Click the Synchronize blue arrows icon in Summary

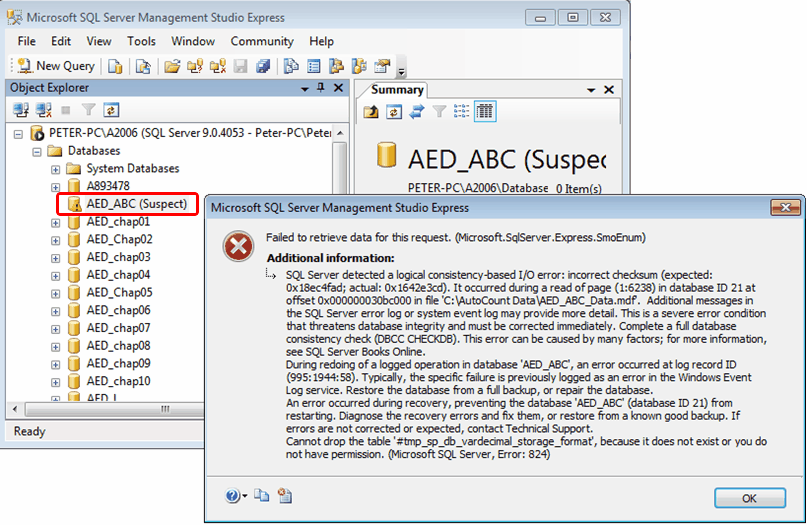click(416, 111)
